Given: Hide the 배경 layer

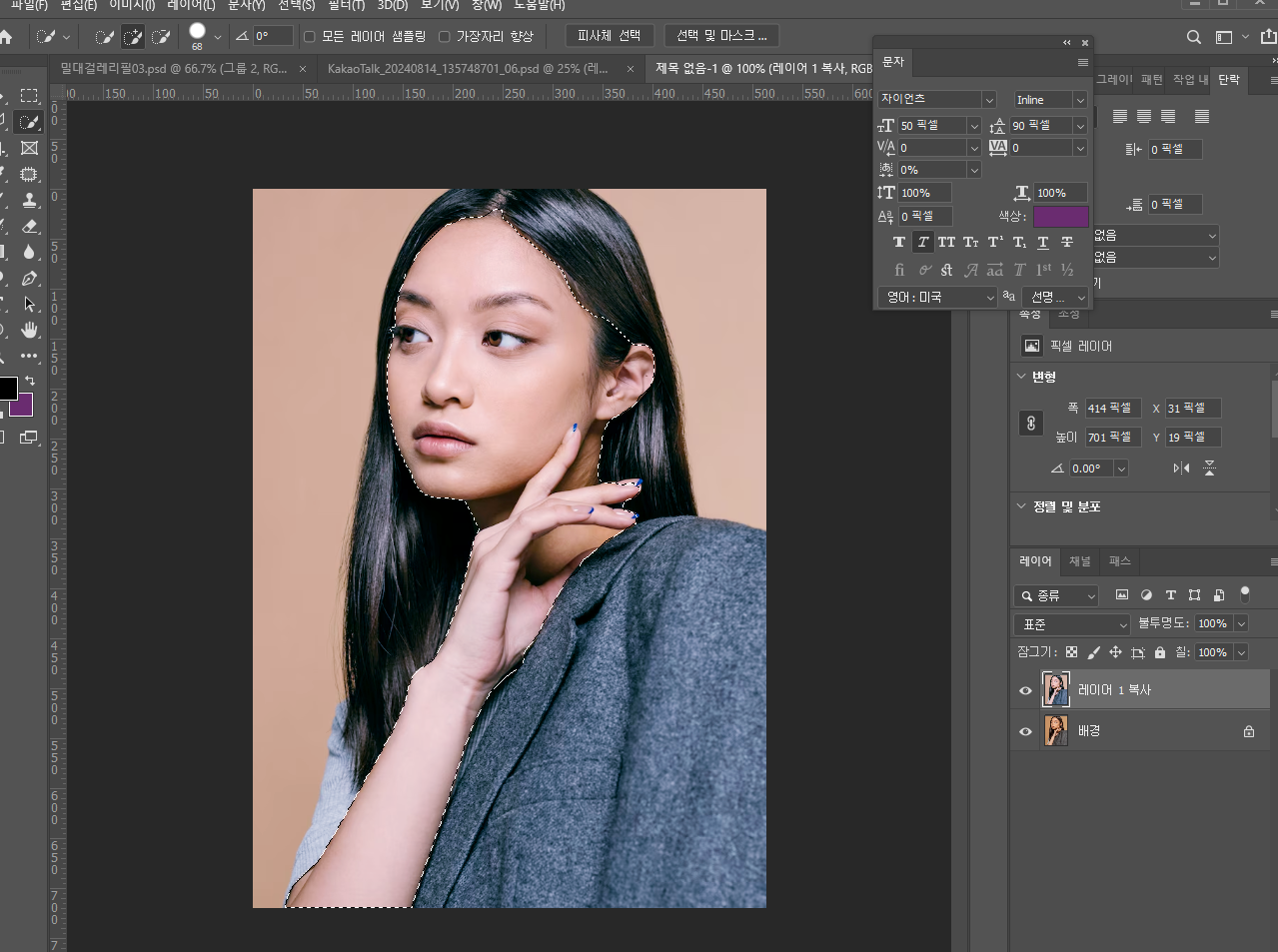Looking at the screenshot, I should coord(1025,731).
